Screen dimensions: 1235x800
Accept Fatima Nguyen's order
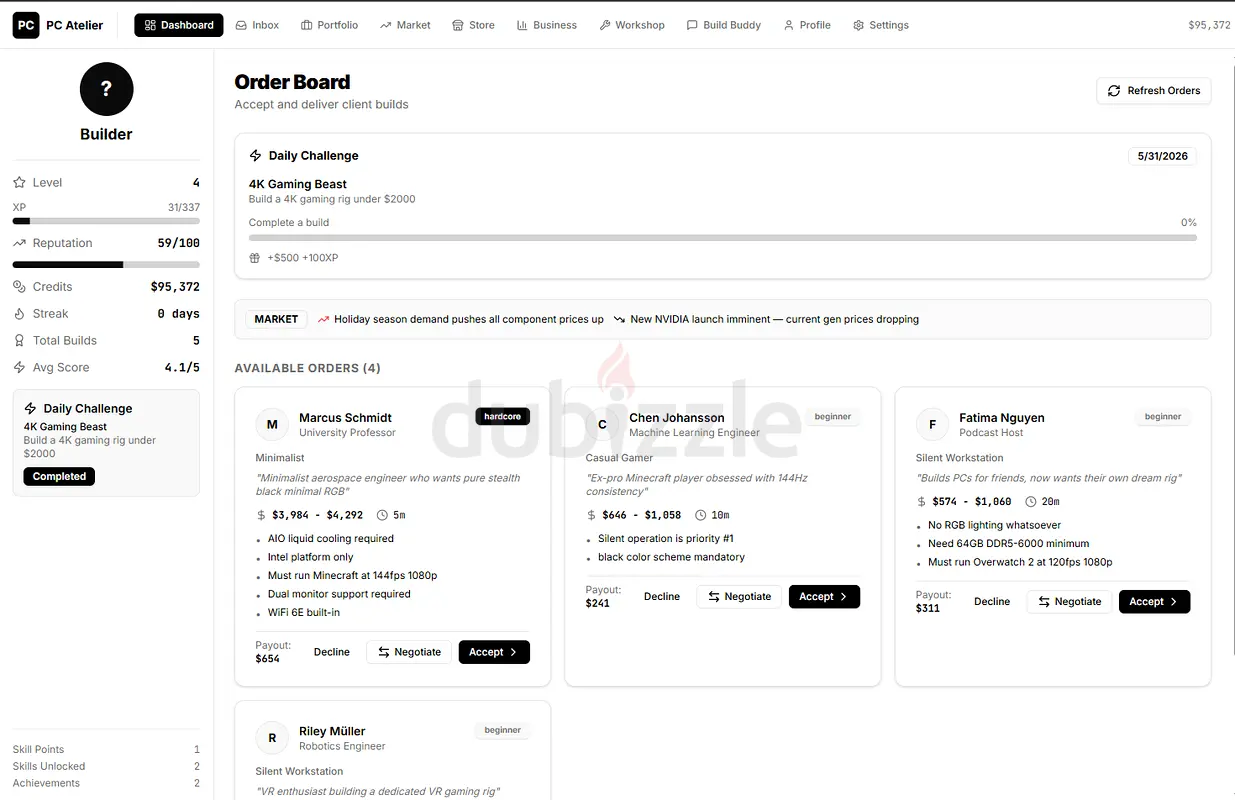pyautogui.click(x=1154, y=602)
